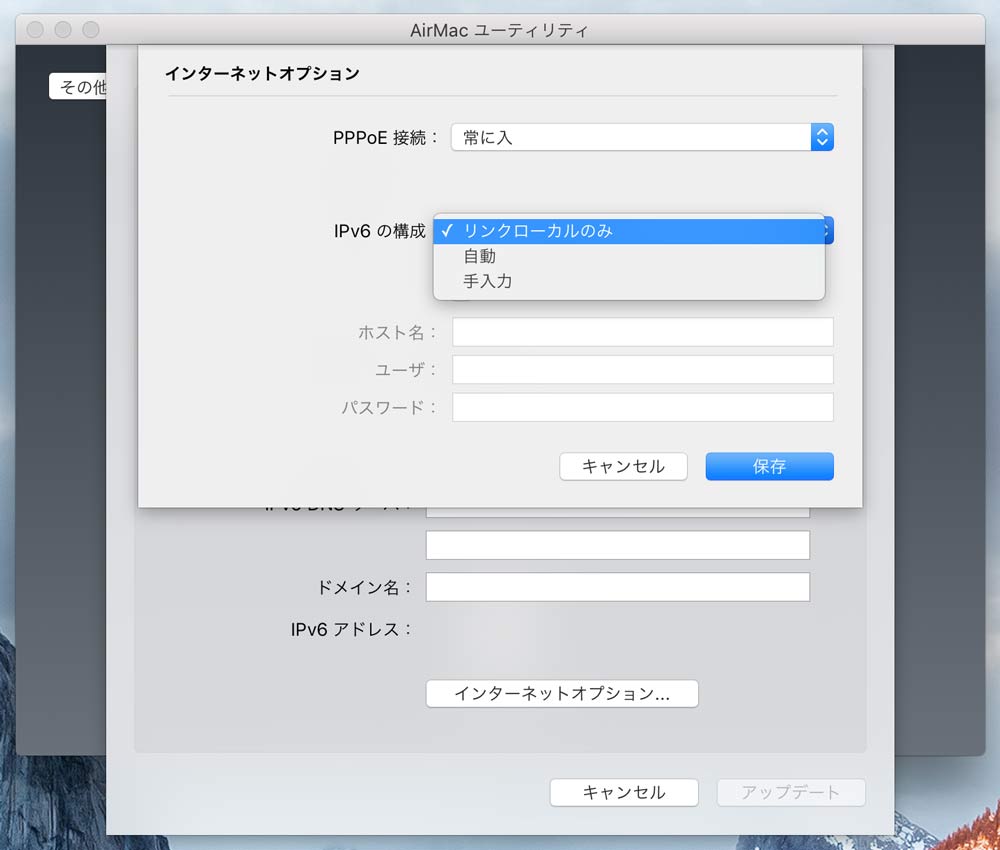Click the IPv6 アドレス label

pyautogui.click(x=351, y=629)
